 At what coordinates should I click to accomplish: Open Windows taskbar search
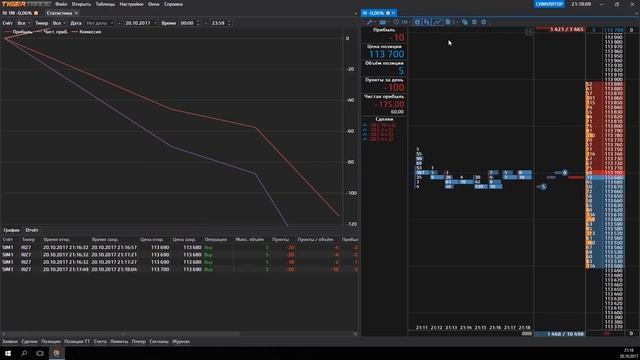point(24,353)
